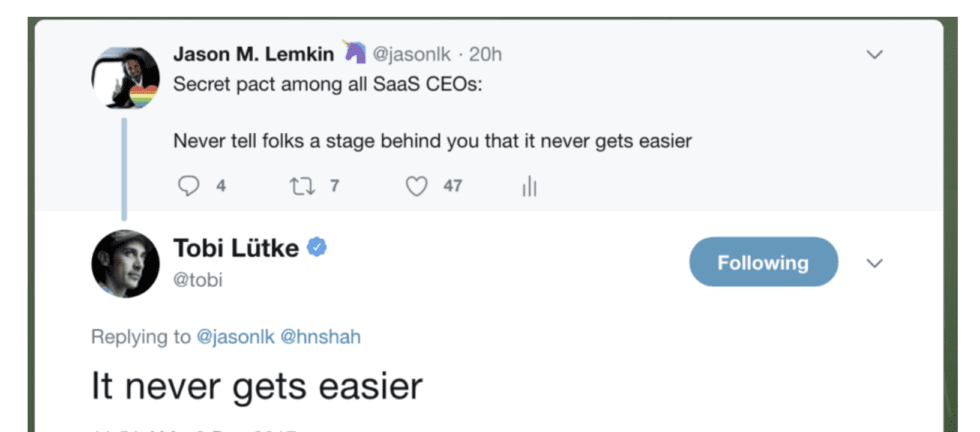
Task: Click the @jasonlk handle beside Jason's name
Action: coord(410,54)
